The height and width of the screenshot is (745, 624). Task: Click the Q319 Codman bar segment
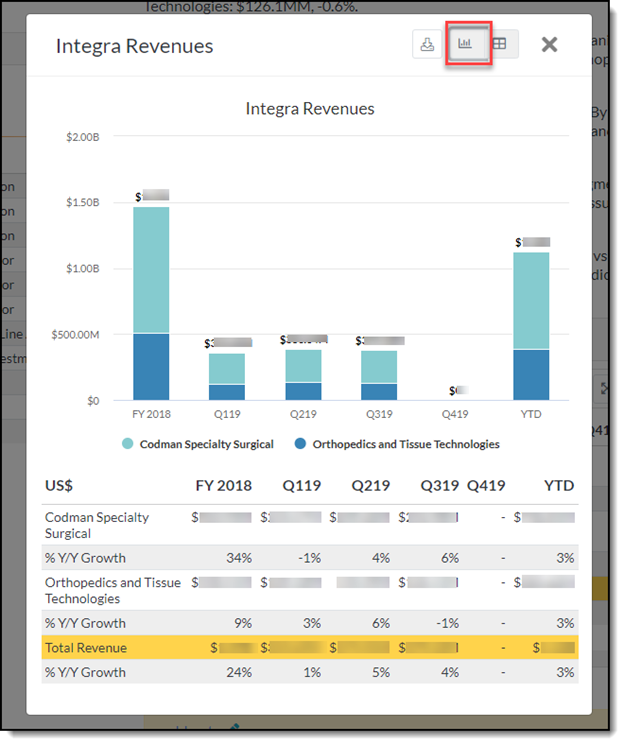tap(379, 367)
